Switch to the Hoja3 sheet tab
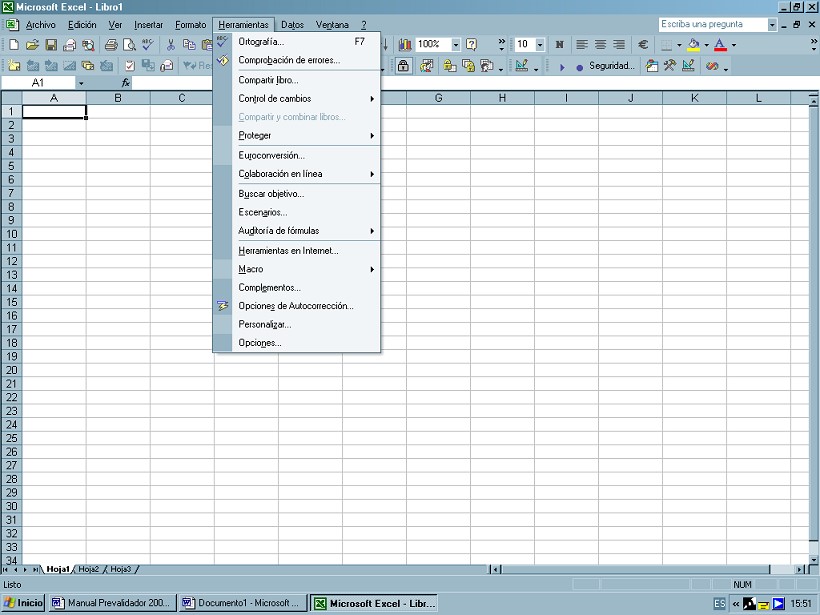The width and height of the screenshot is (820, 615). (x=120, y=569)
